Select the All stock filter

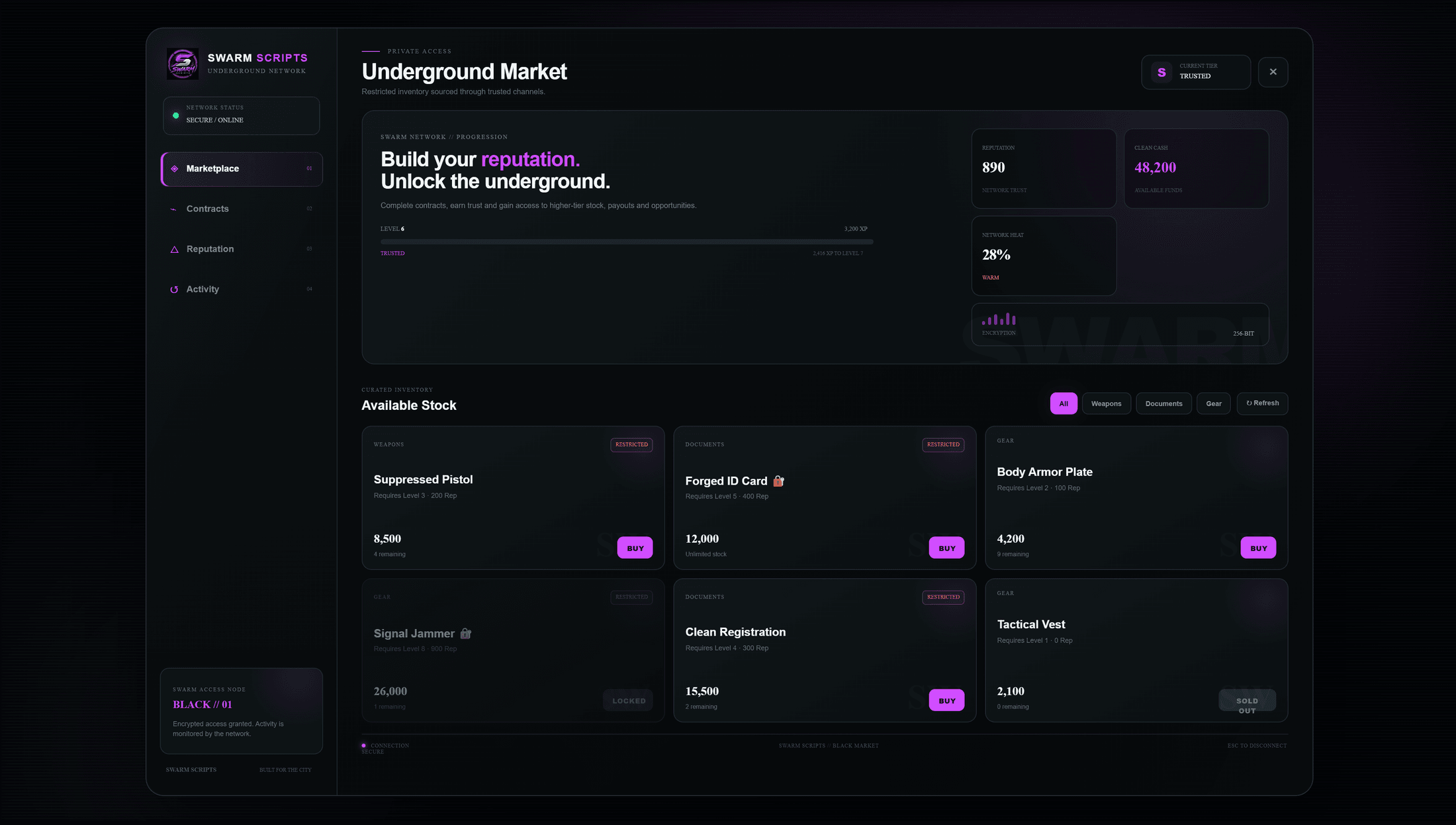(1064, 403)
